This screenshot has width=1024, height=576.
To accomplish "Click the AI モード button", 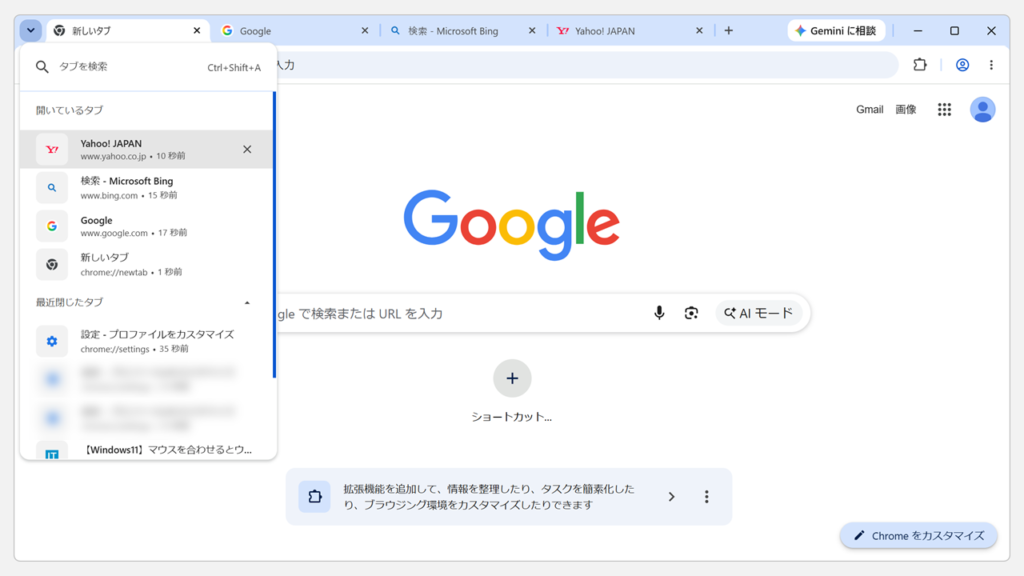I will click(x=758, y=313).
